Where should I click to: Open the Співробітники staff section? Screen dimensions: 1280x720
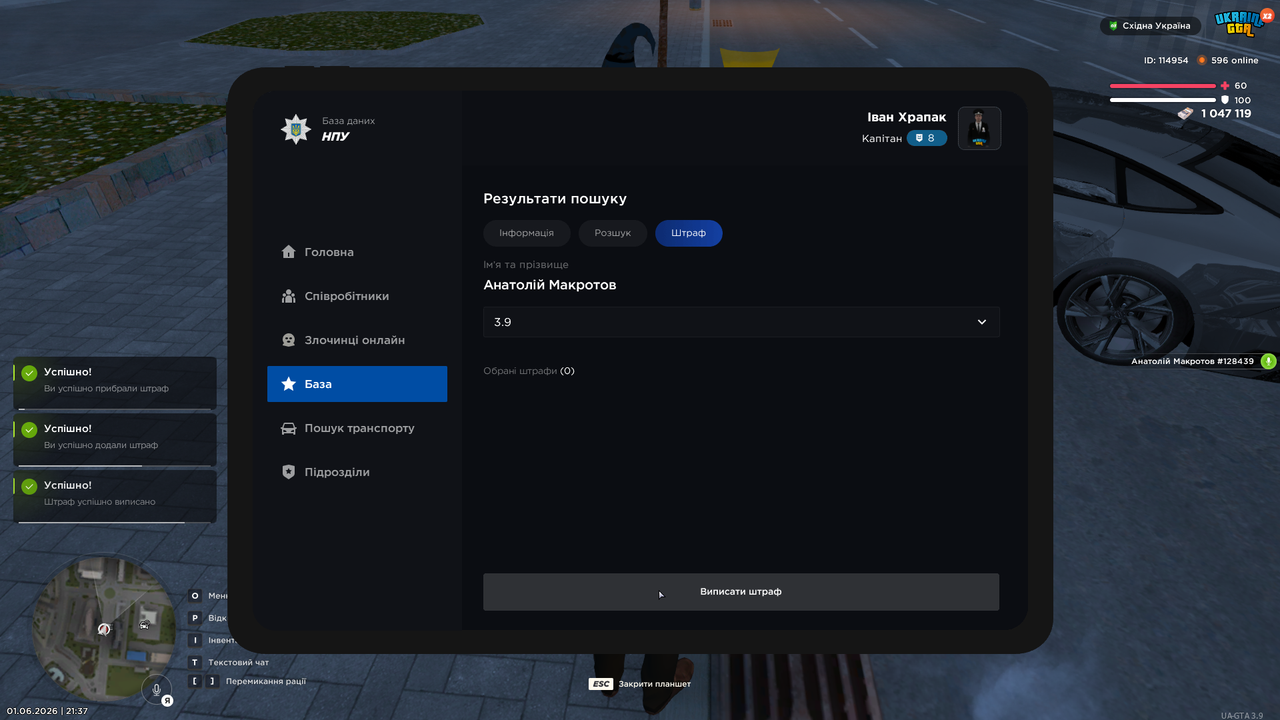coord(357,296)
